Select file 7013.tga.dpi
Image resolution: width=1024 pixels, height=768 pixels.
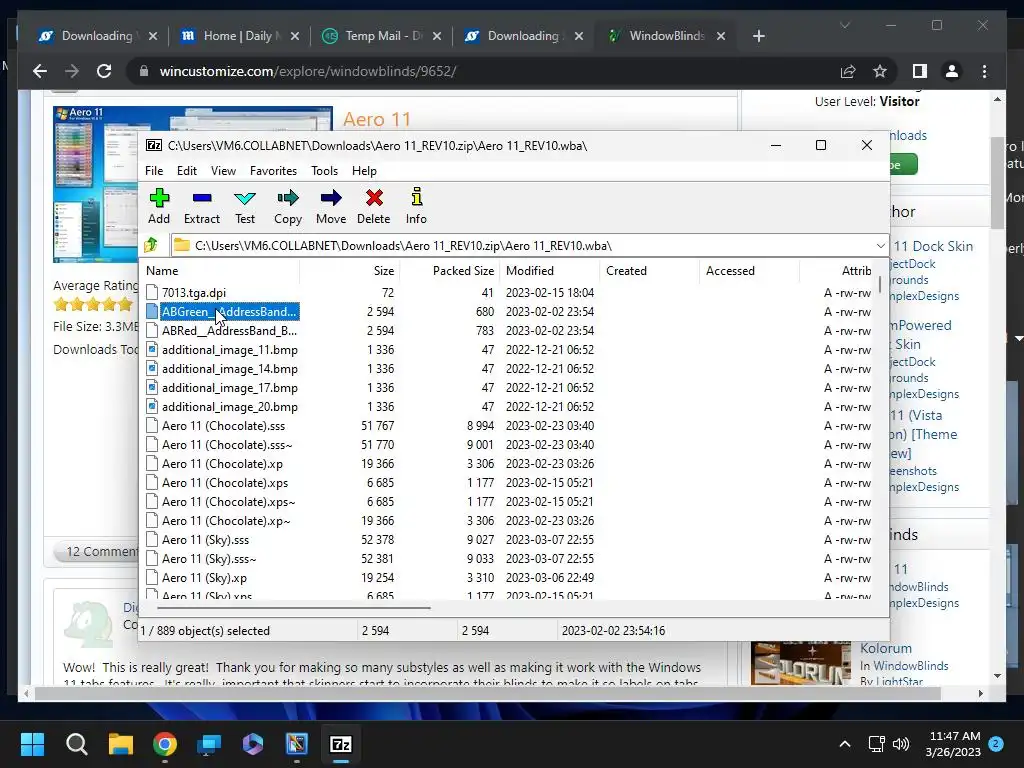tap(194, 293)
